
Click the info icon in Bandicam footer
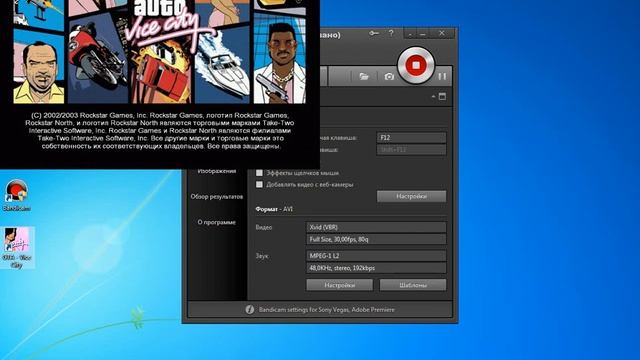click(x=250, y=310)
